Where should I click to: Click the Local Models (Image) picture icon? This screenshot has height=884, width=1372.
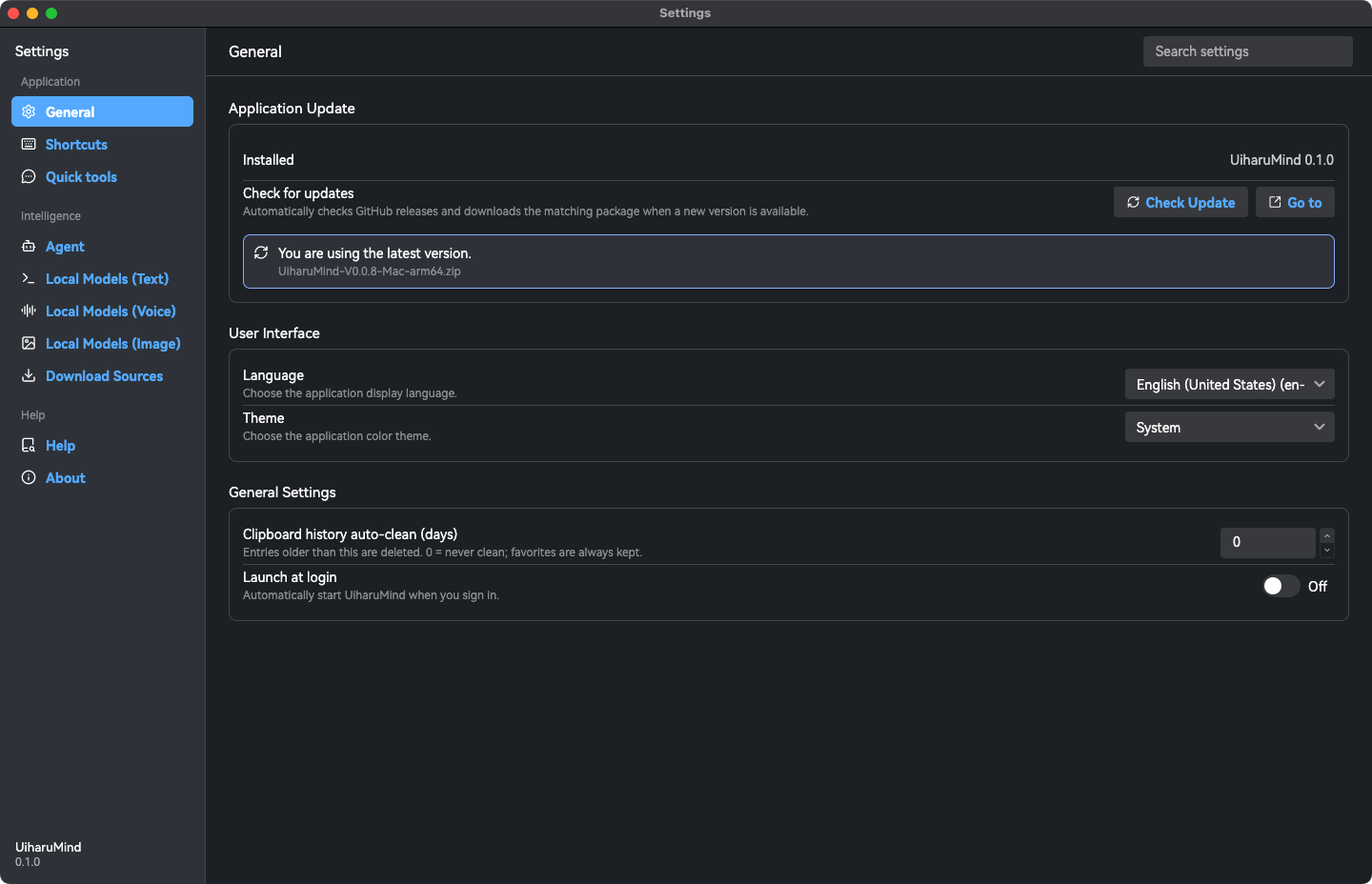point(29,343)
